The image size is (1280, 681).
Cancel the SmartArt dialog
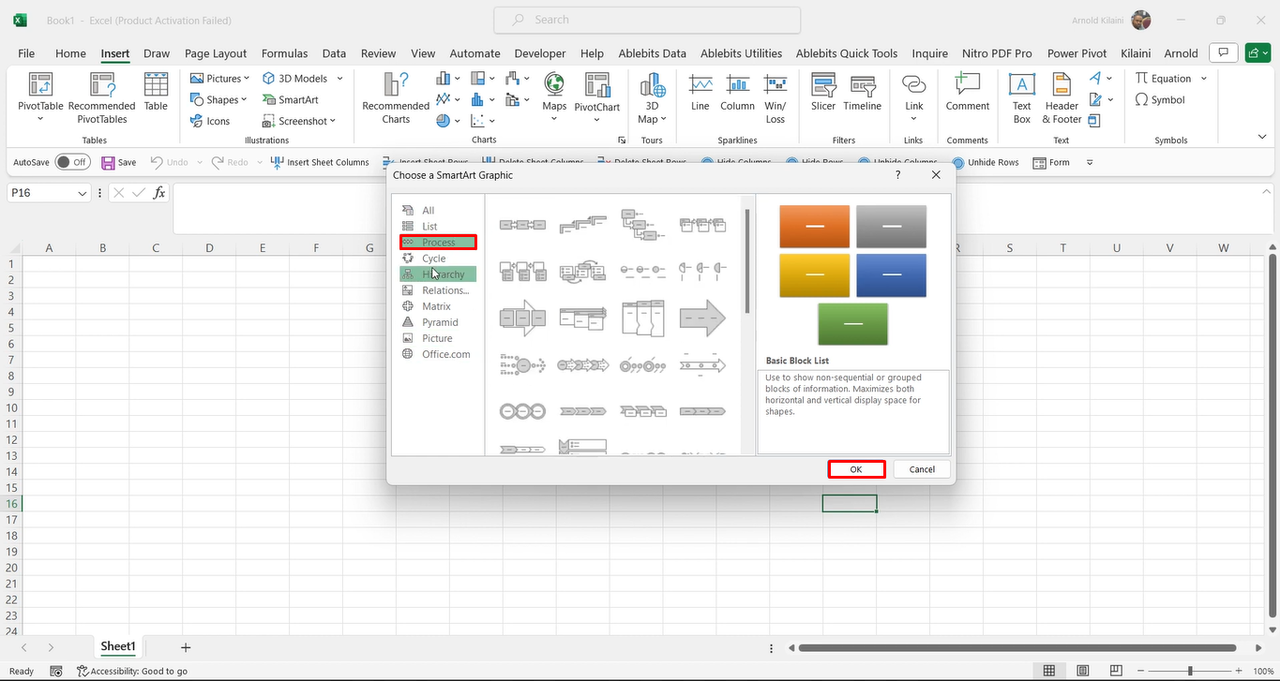coord(922,469)
